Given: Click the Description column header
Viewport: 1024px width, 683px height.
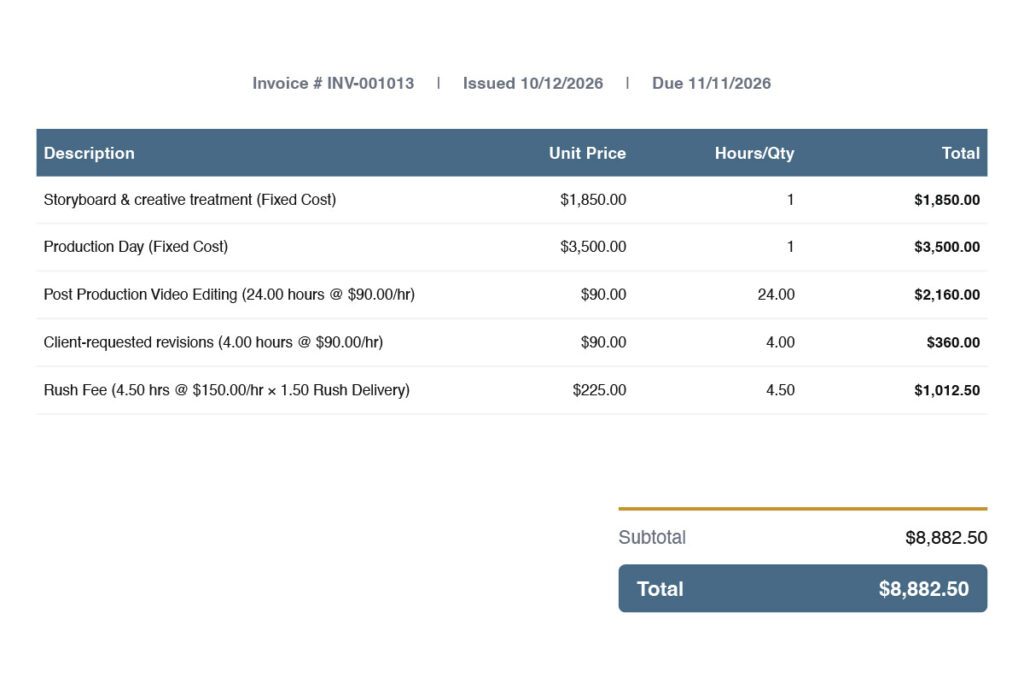Looking at the screenshot, I should 89,153.
